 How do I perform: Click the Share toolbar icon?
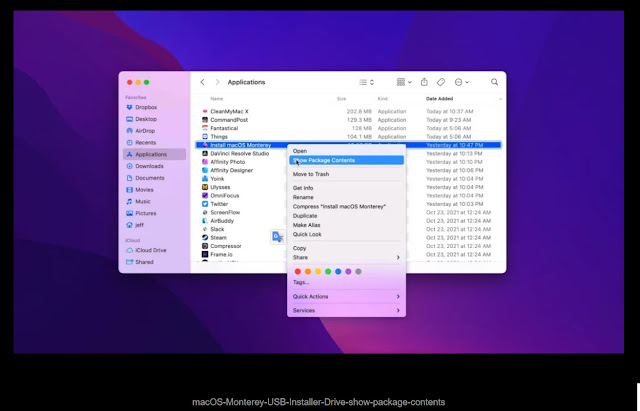tap(424, 82)
